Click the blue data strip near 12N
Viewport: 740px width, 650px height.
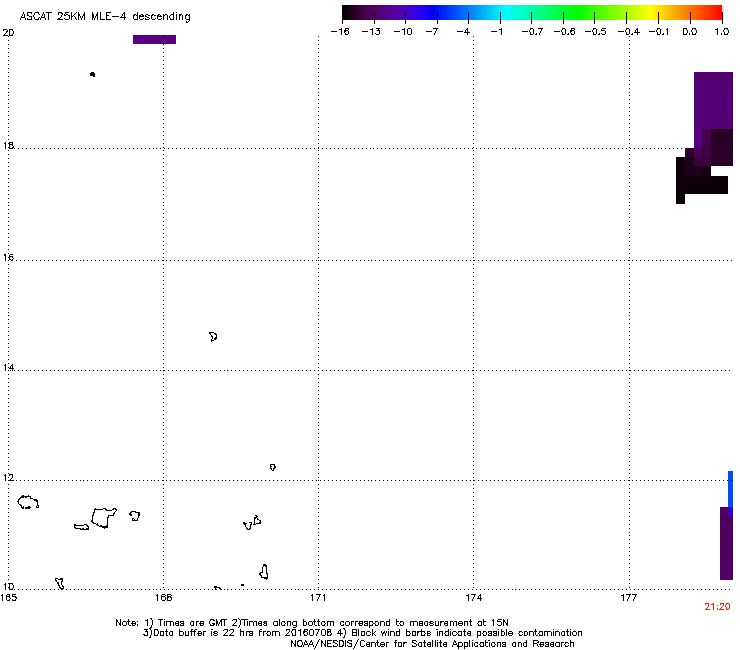pyautogui.click(x=730, y=493)
